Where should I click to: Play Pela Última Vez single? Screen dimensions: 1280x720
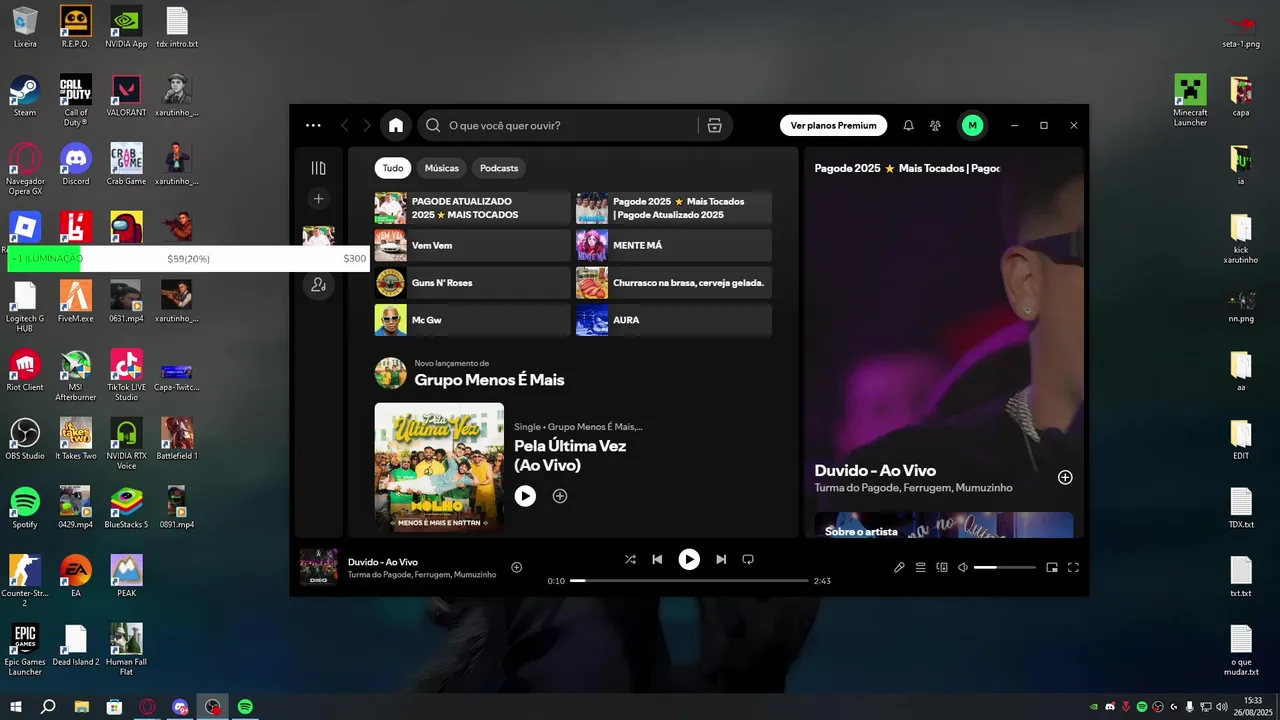coord(525,496)
